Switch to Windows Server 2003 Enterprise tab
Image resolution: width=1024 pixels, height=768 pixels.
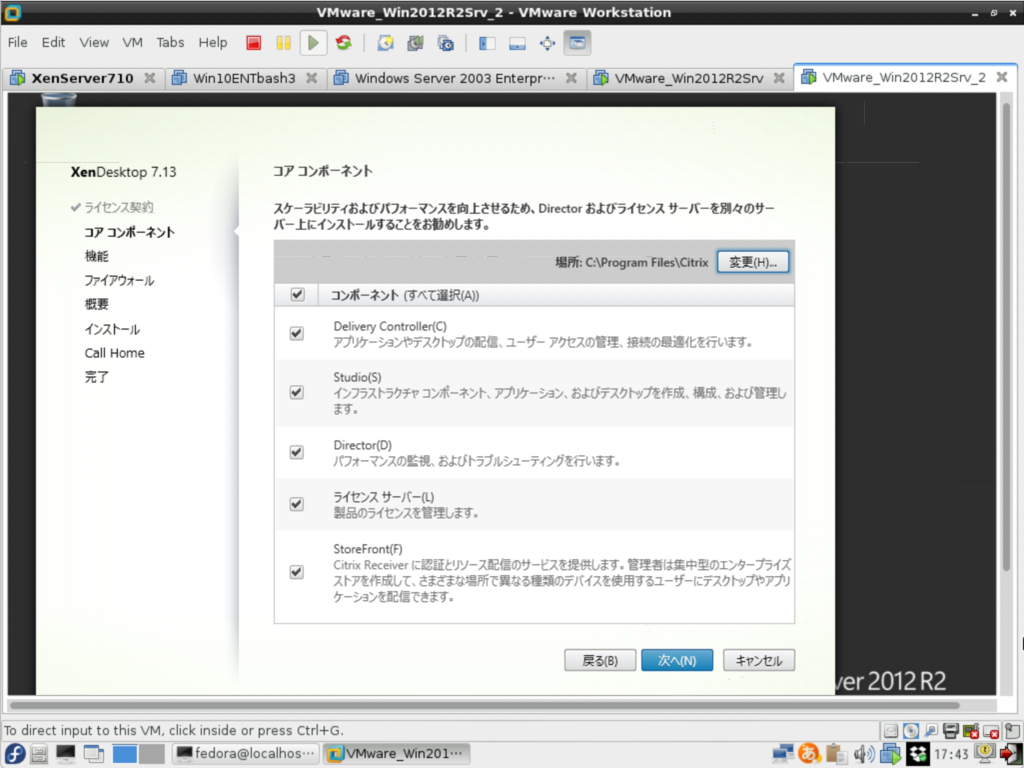pyautogui.click(x=455, y=78)
